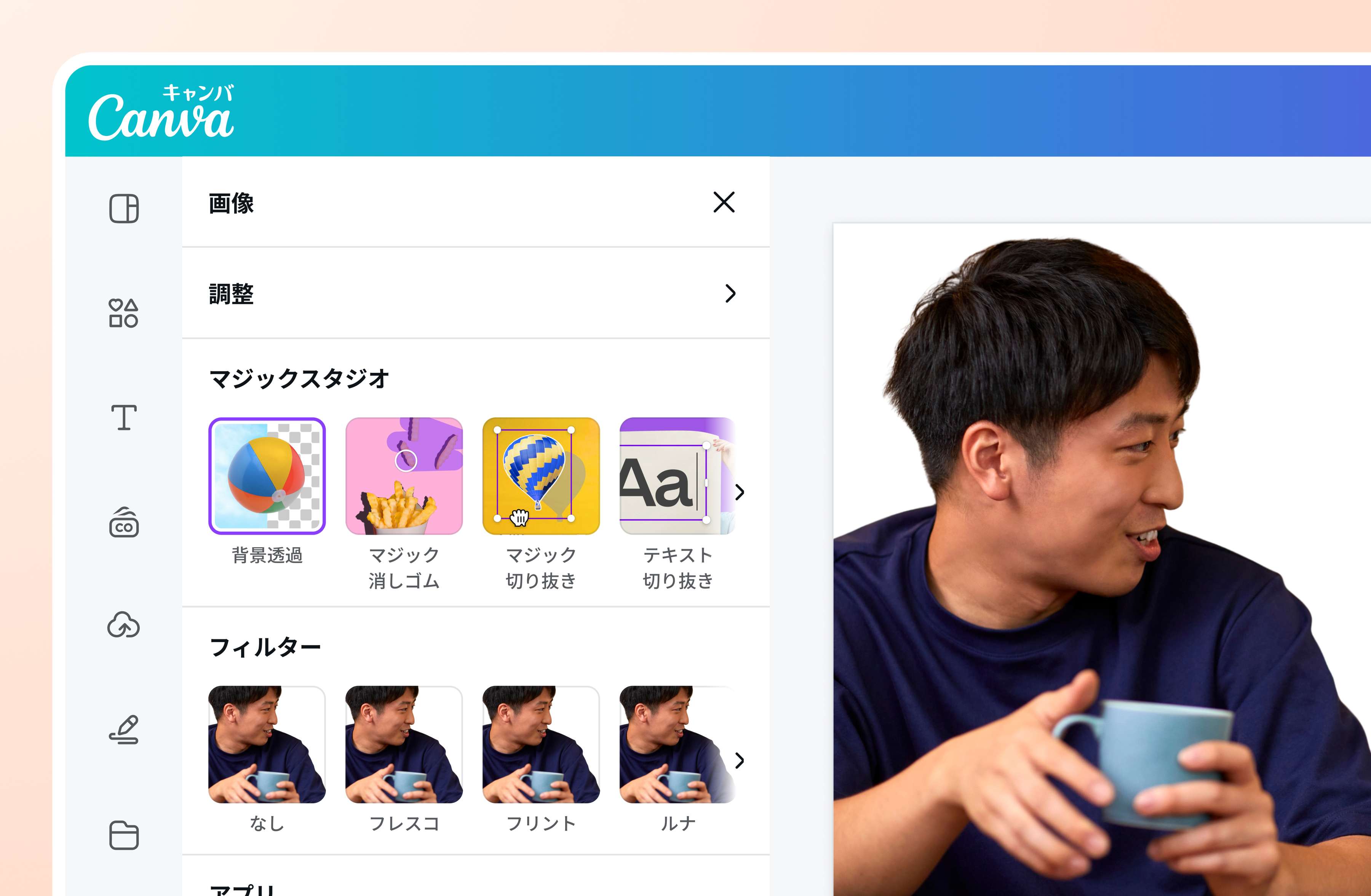1371x896 pixels.
Task: Apply the ルナ filter thumbnail
Action: [x=678, y=744]
